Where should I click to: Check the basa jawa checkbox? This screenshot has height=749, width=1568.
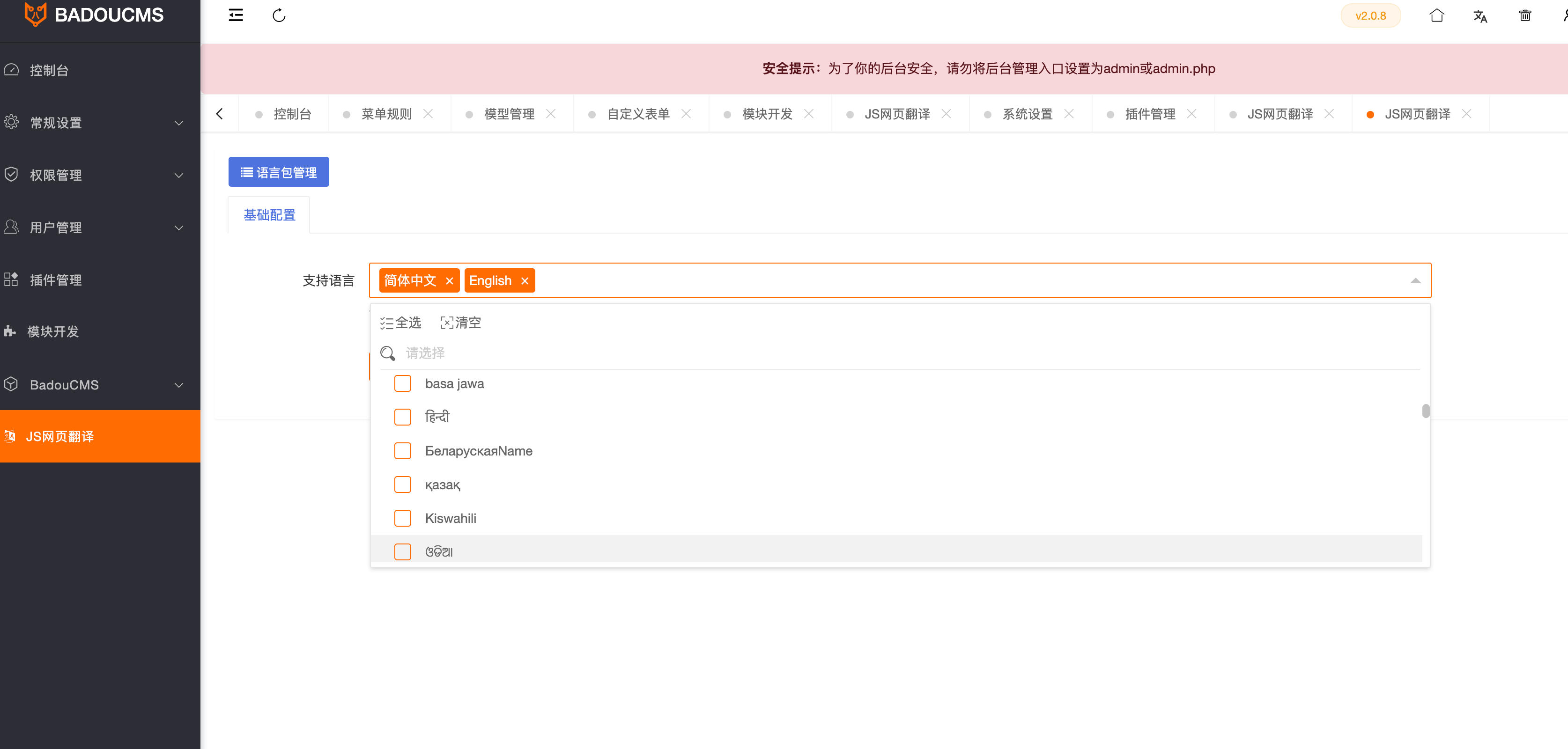click(x=402, y=383)
